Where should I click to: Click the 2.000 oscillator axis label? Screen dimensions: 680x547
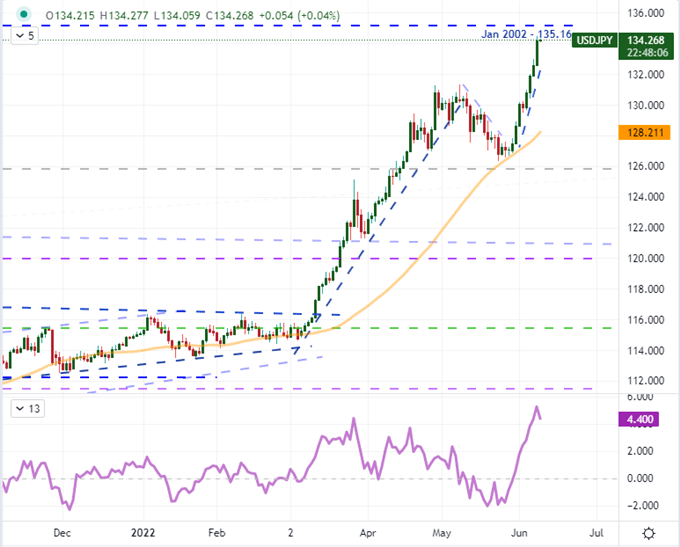pyautogui.click(x=640, y=451)
